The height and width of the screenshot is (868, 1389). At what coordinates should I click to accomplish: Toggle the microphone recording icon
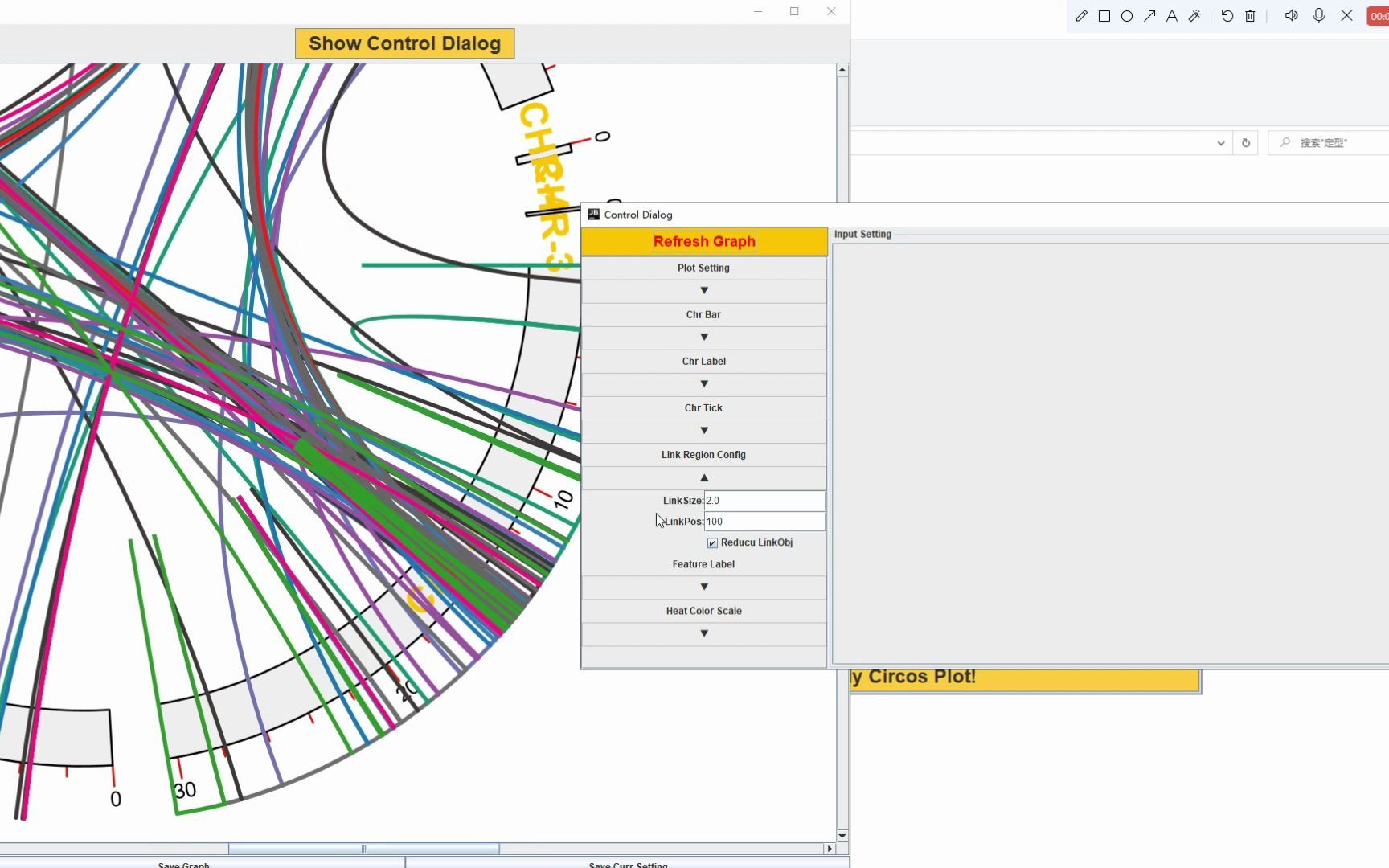tap(1319, 16)
